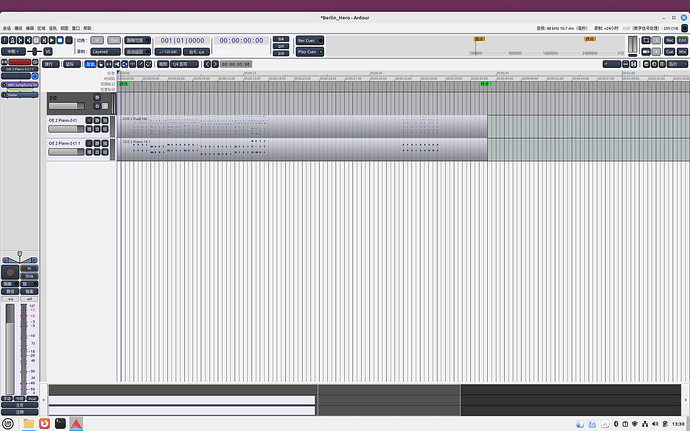
Task: Open the Firefox icon in the taskbar
Action: [x=44, y=423]
